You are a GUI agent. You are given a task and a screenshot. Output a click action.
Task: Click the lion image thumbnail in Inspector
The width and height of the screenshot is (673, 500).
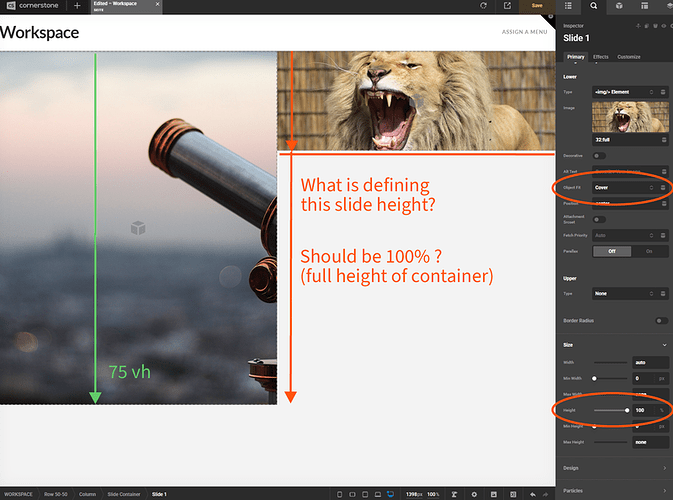click(x=630, y=117)
